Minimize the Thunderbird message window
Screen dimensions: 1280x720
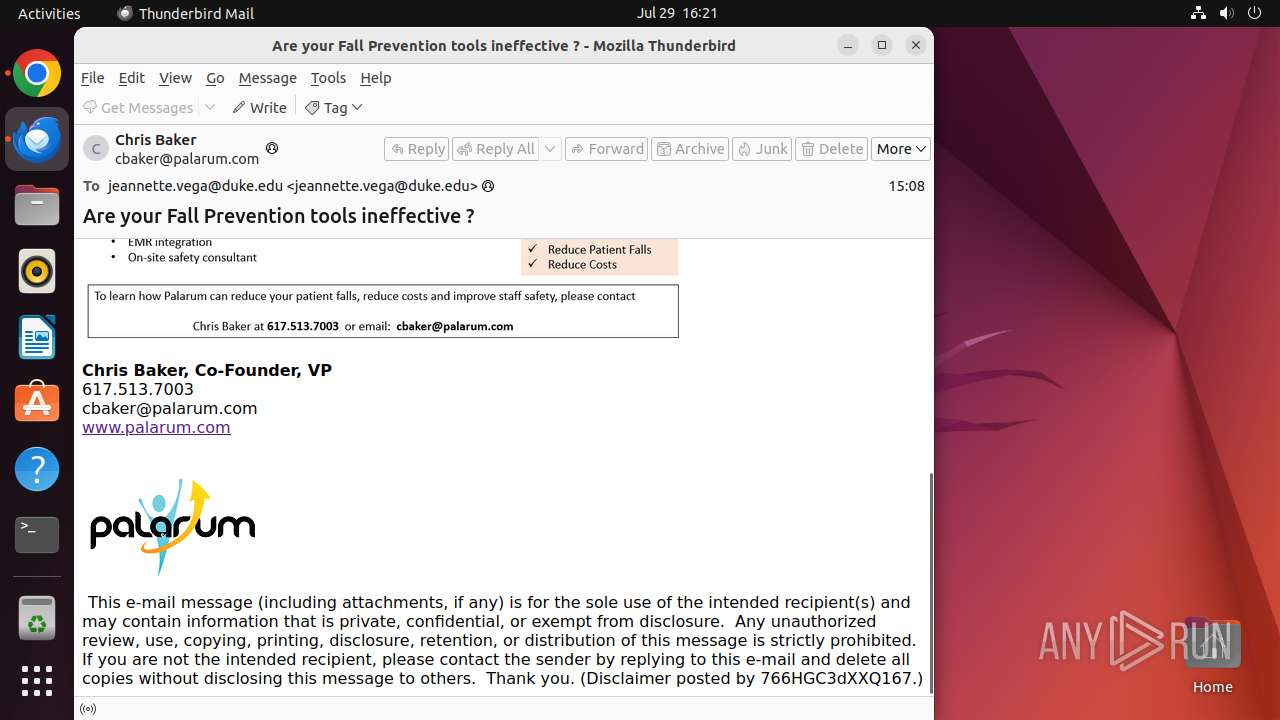tap(848, 45)
